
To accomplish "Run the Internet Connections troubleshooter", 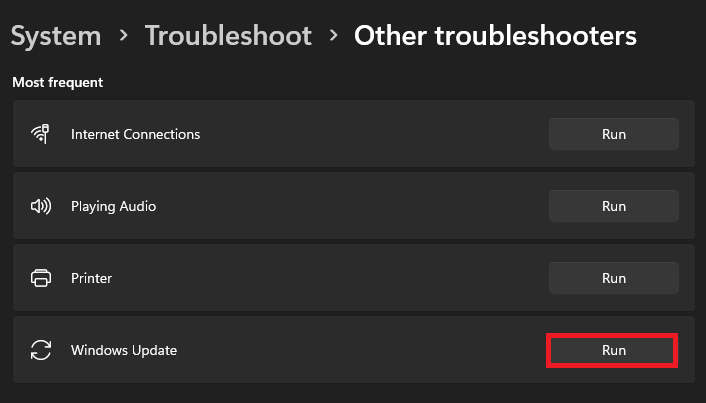I will [613, 134].
